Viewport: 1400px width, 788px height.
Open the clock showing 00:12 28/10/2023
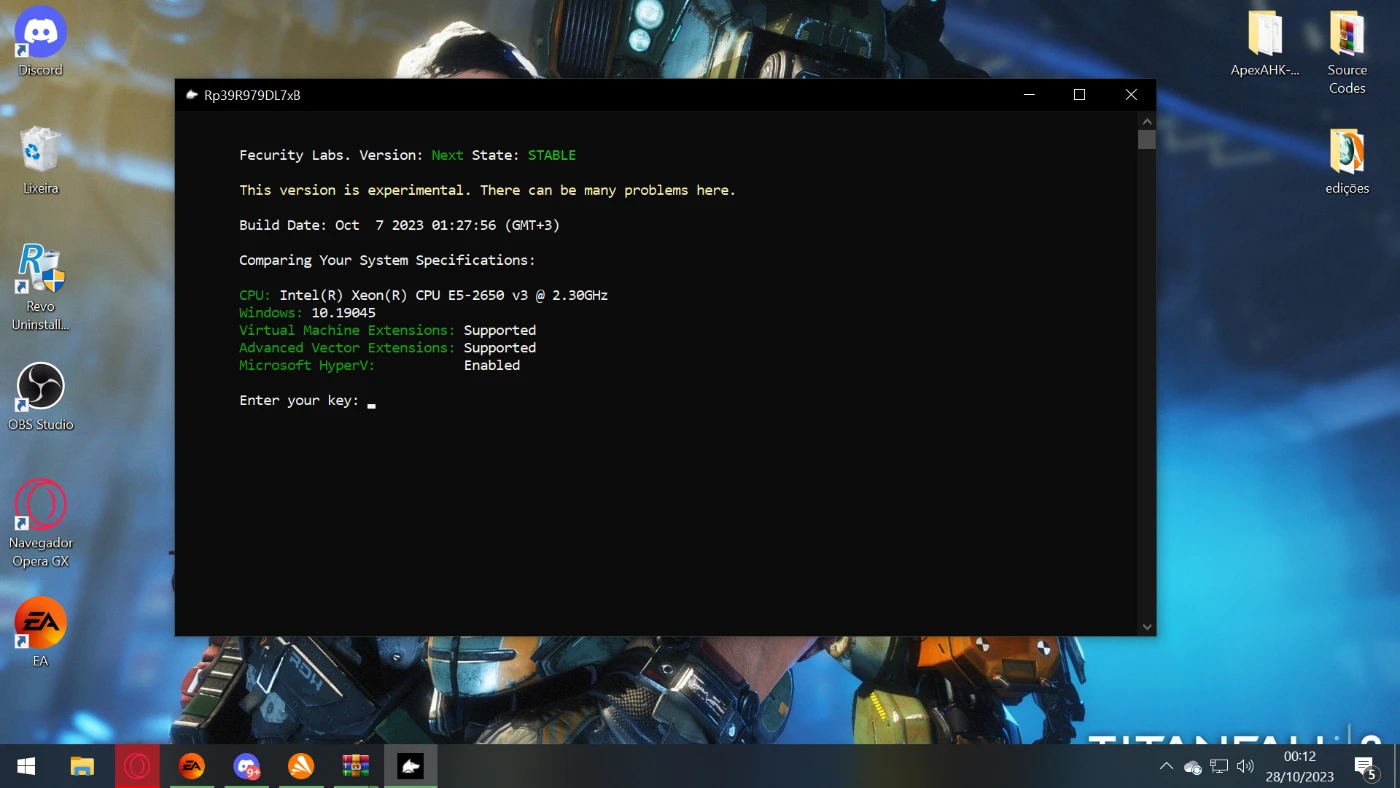1299,766
